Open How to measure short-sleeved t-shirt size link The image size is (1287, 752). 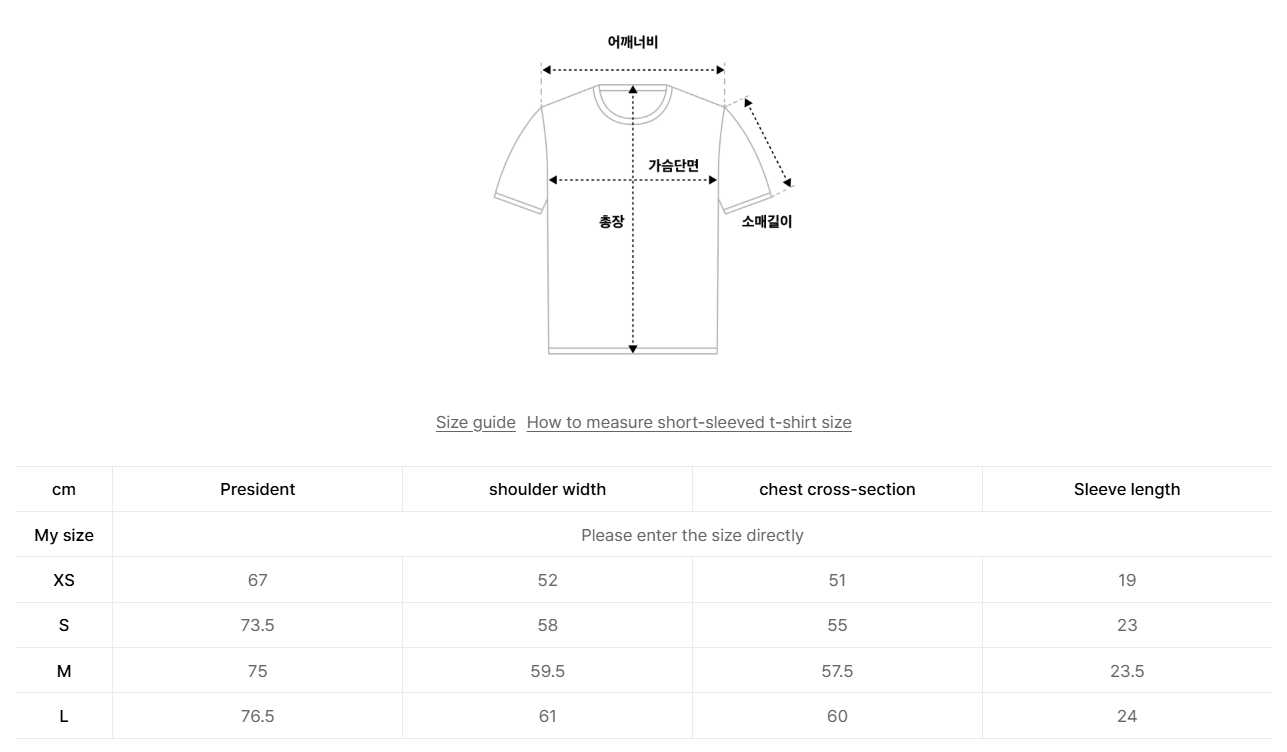[689, 422]
